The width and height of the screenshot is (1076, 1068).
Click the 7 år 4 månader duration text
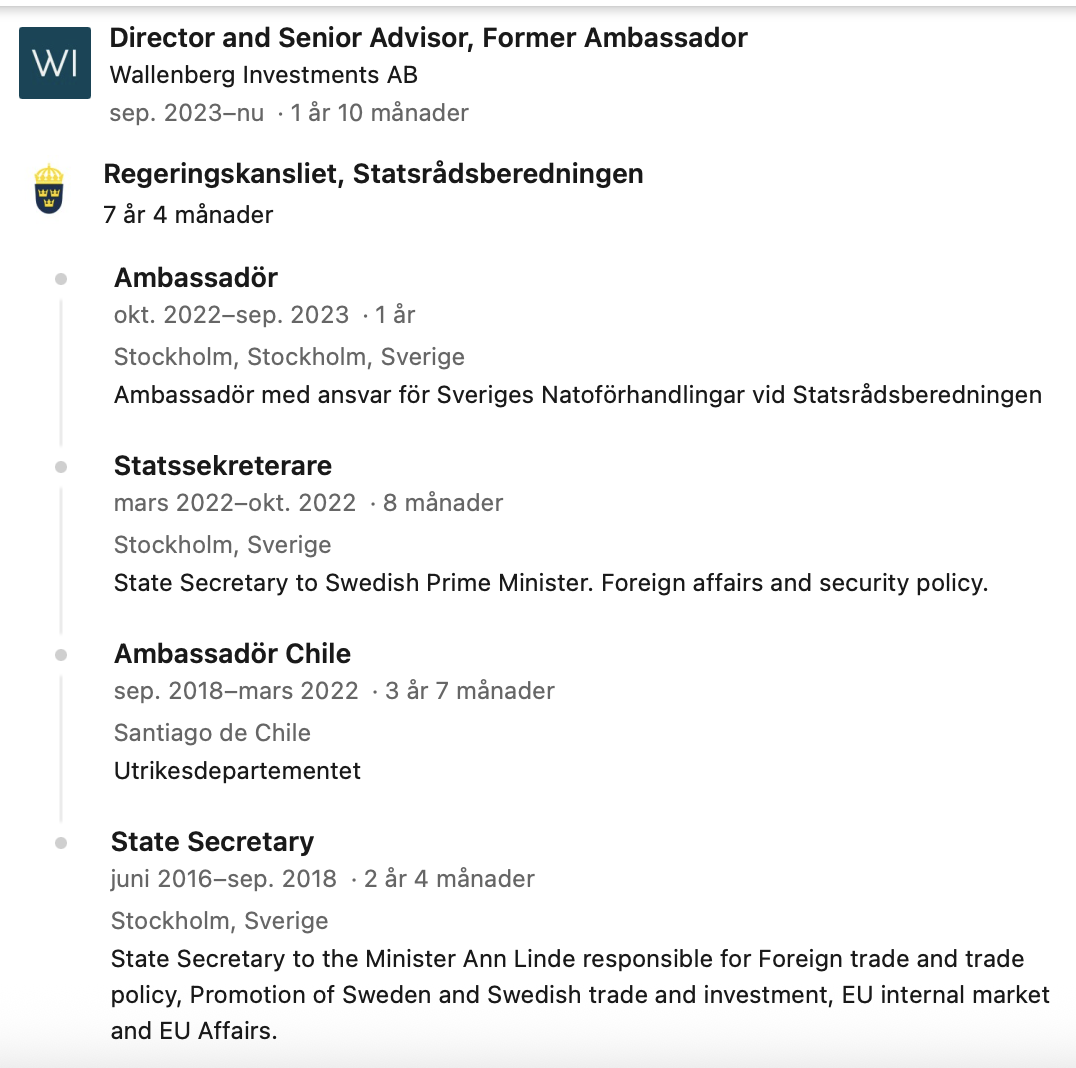(188, 215)
